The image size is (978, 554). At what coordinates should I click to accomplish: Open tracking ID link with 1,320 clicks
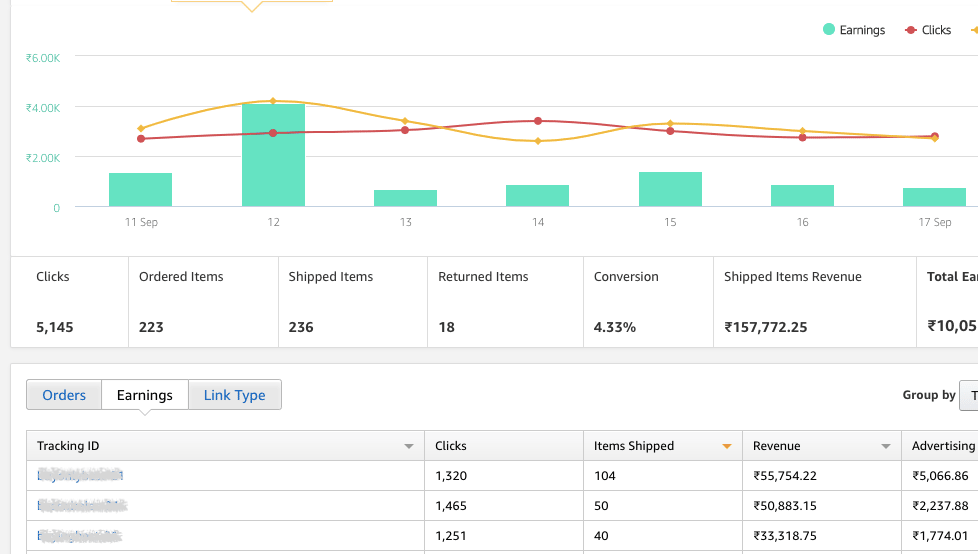tap(80, 476)
